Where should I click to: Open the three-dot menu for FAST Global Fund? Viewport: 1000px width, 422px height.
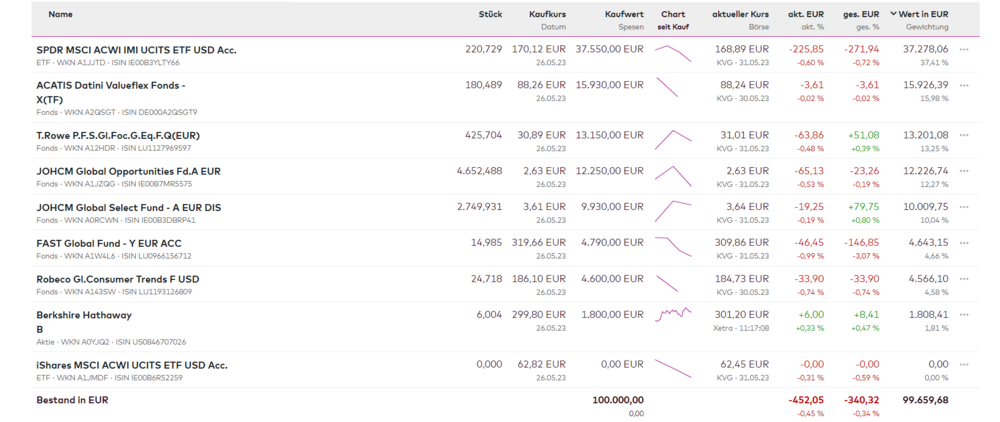tap(964, 243)
